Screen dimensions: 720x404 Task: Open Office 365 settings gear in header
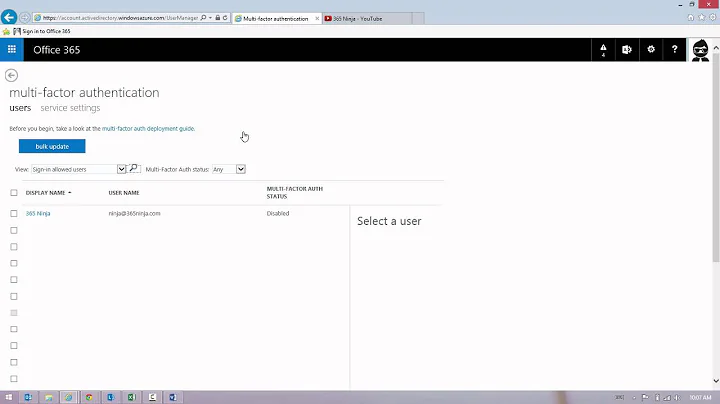[651, 50]
